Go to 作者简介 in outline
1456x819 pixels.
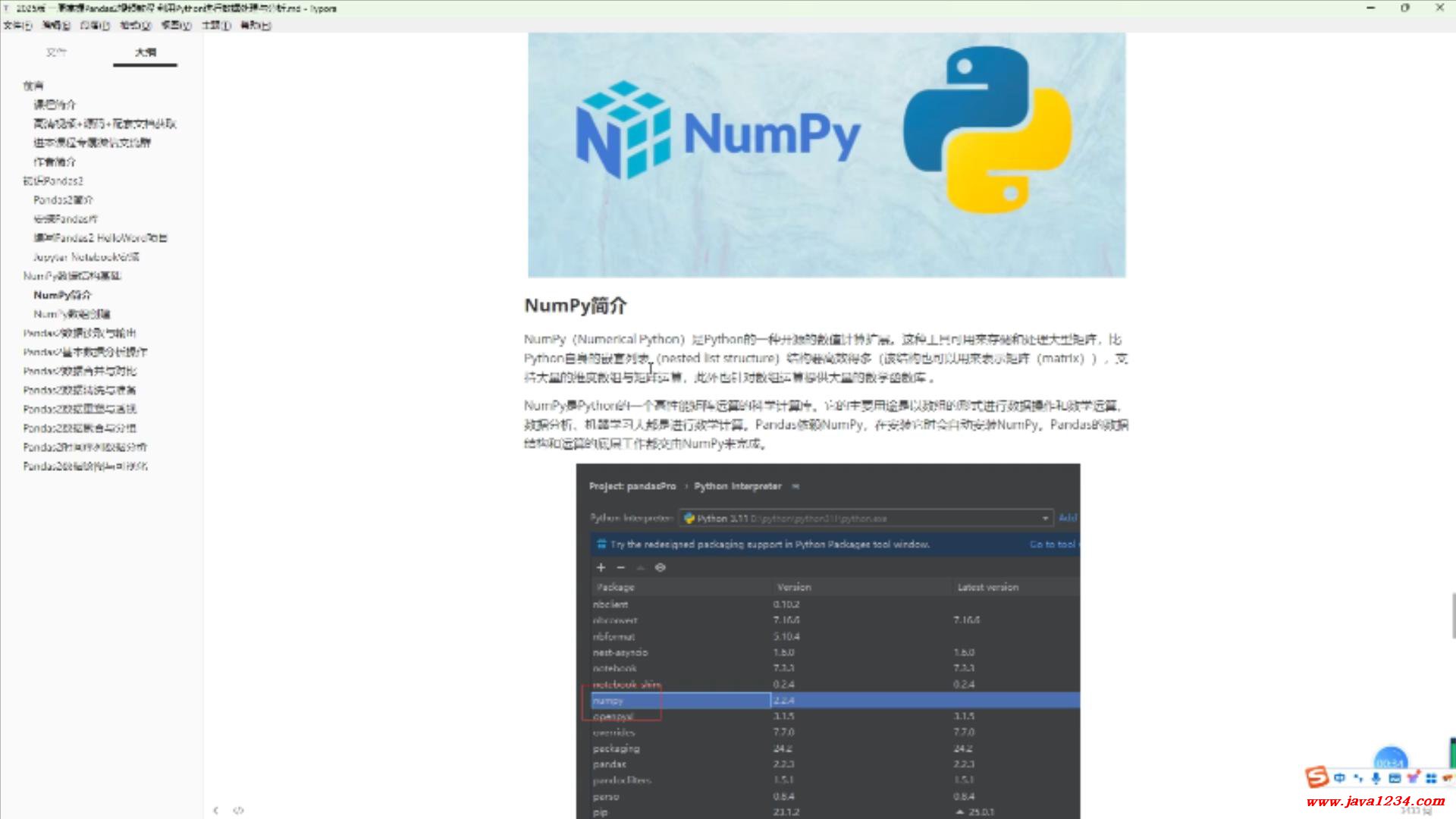55,162
